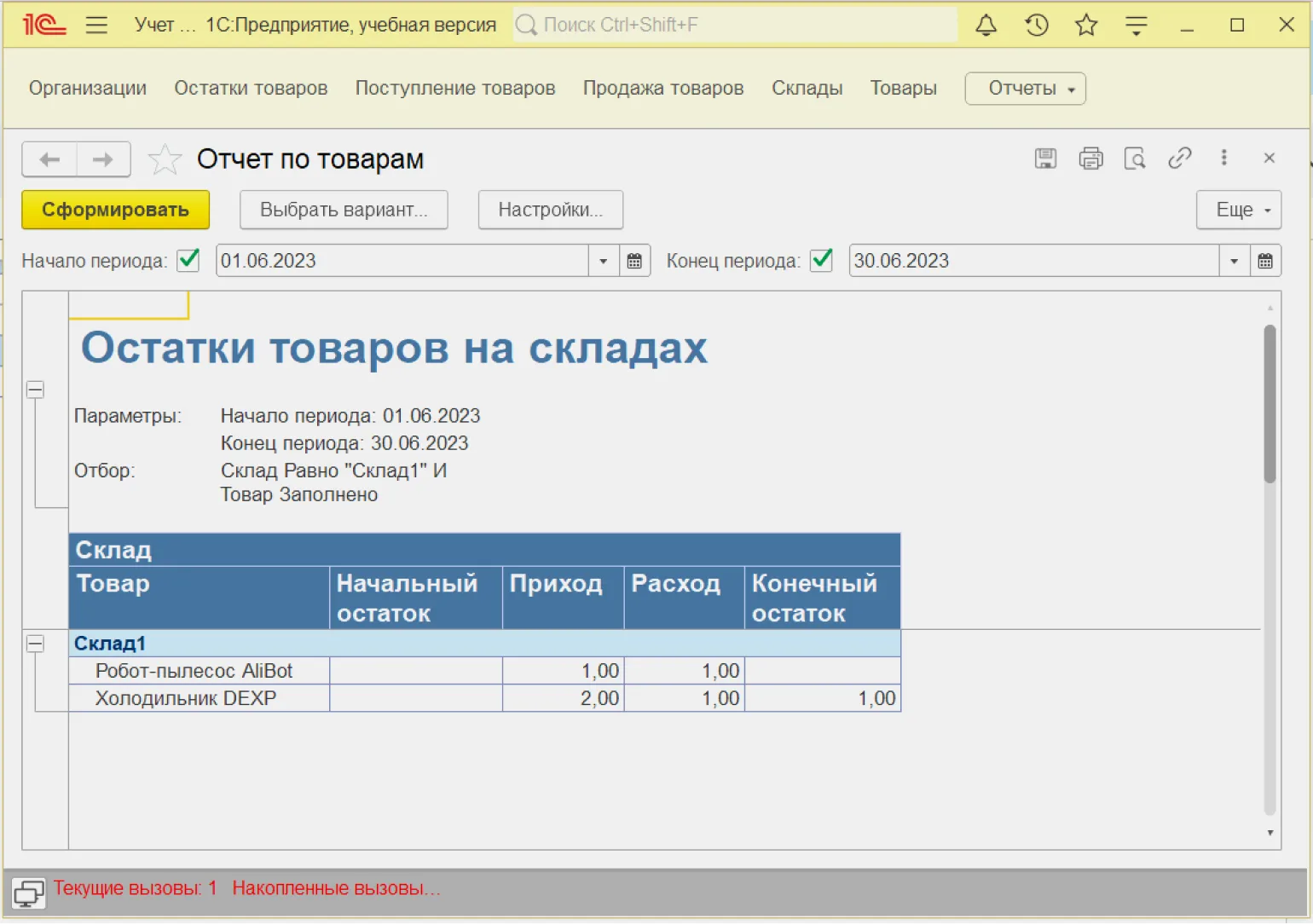Get link to report via chain icon
The width and height of the screenshot is (1313, 924).
click(1179, 159)
